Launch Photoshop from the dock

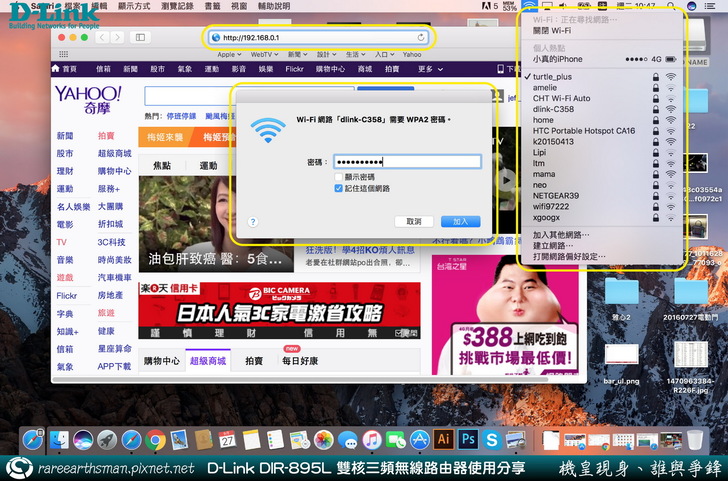pyautogui.click(x=467, y=440)
